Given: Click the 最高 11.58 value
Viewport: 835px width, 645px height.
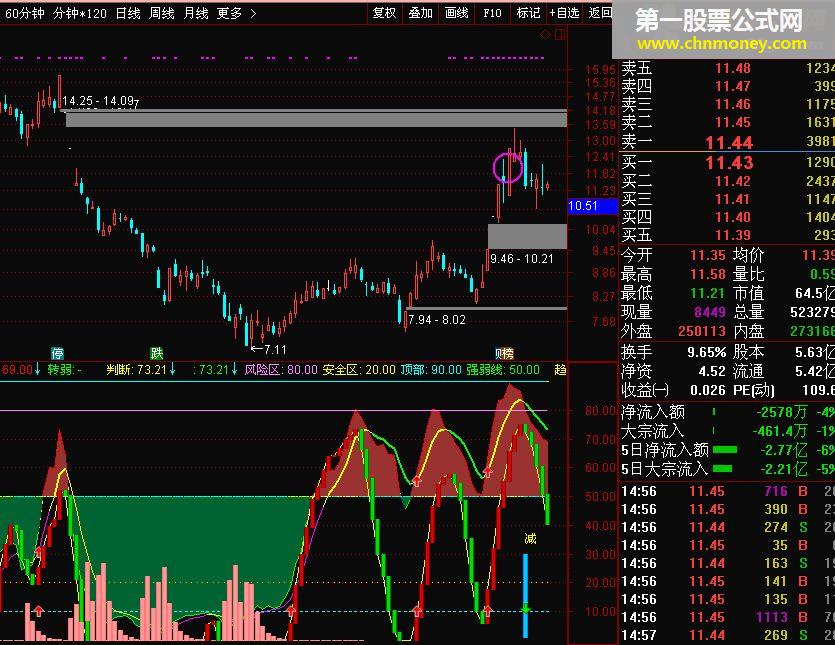Looking at the screenshot, I should (708, 274).
